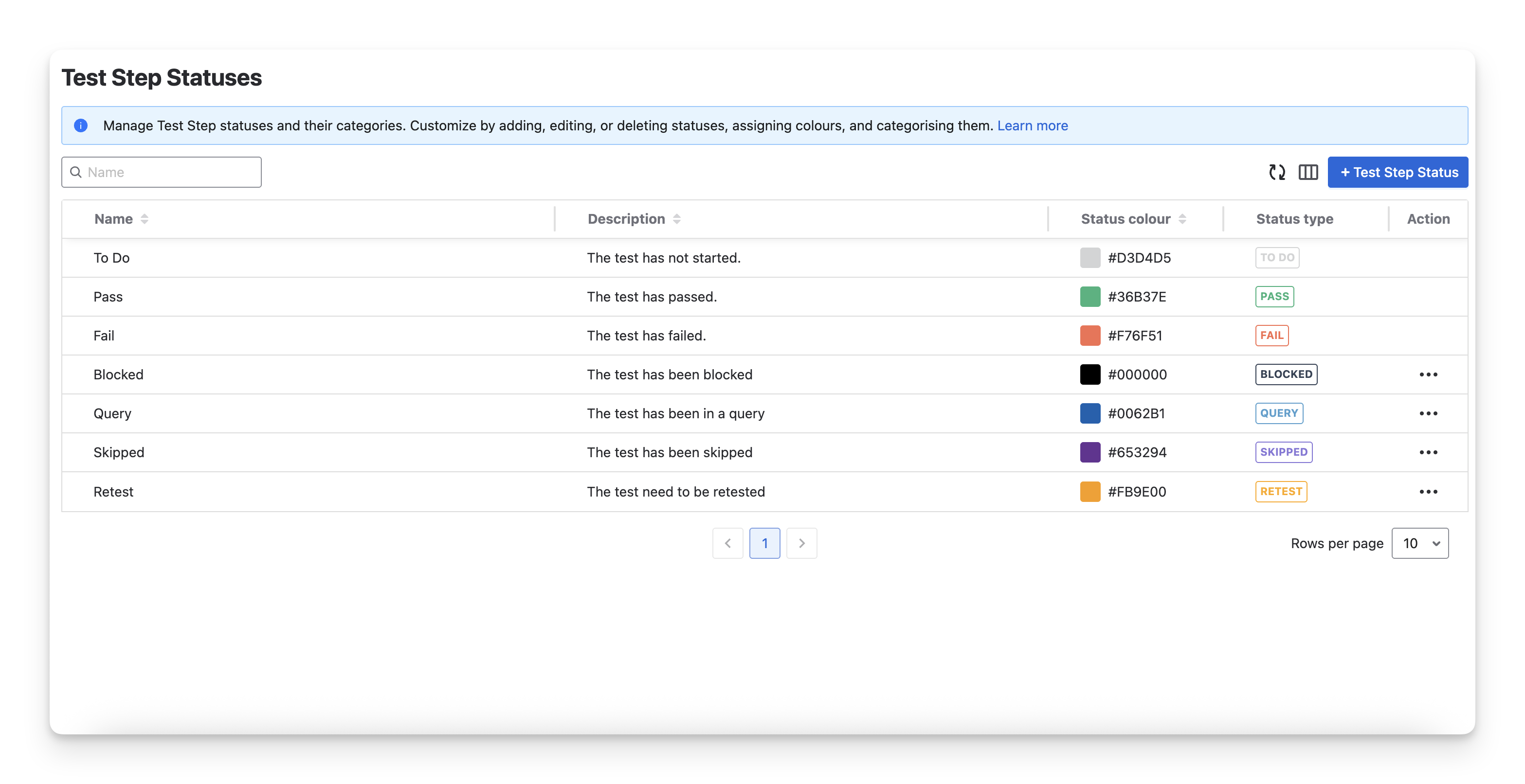1525x784 pixels.
Task: Focus the Name search field
Action: [169, 172]
